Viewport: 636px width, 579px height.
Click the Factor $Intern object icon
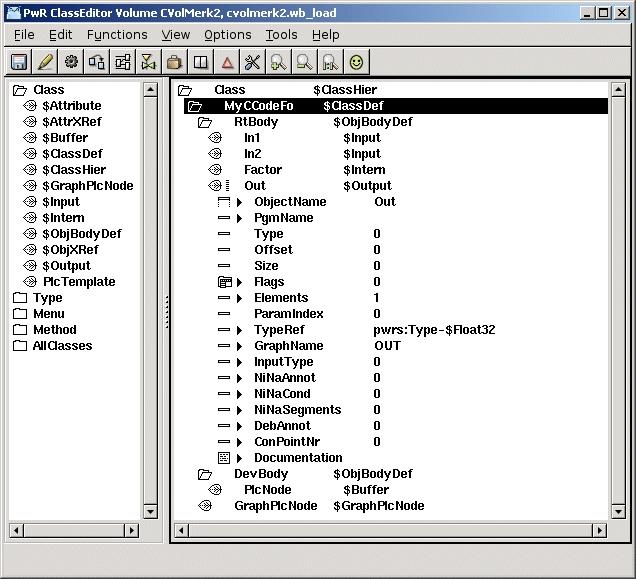(x=215, y=170)
